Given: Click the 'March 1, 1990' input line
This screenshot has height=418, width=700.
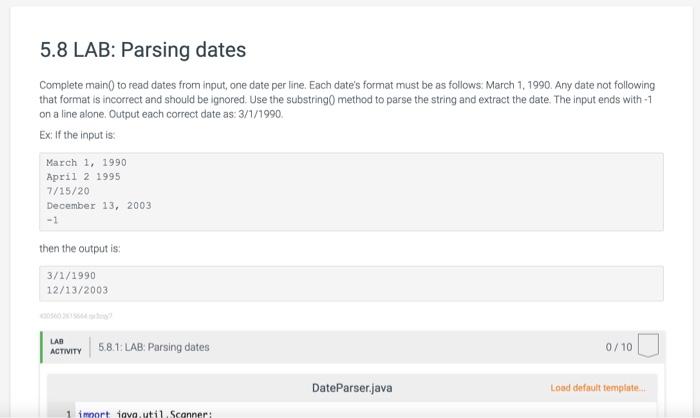Looking at the screenshot, I should pyautogui.click(x=87, y=163).
